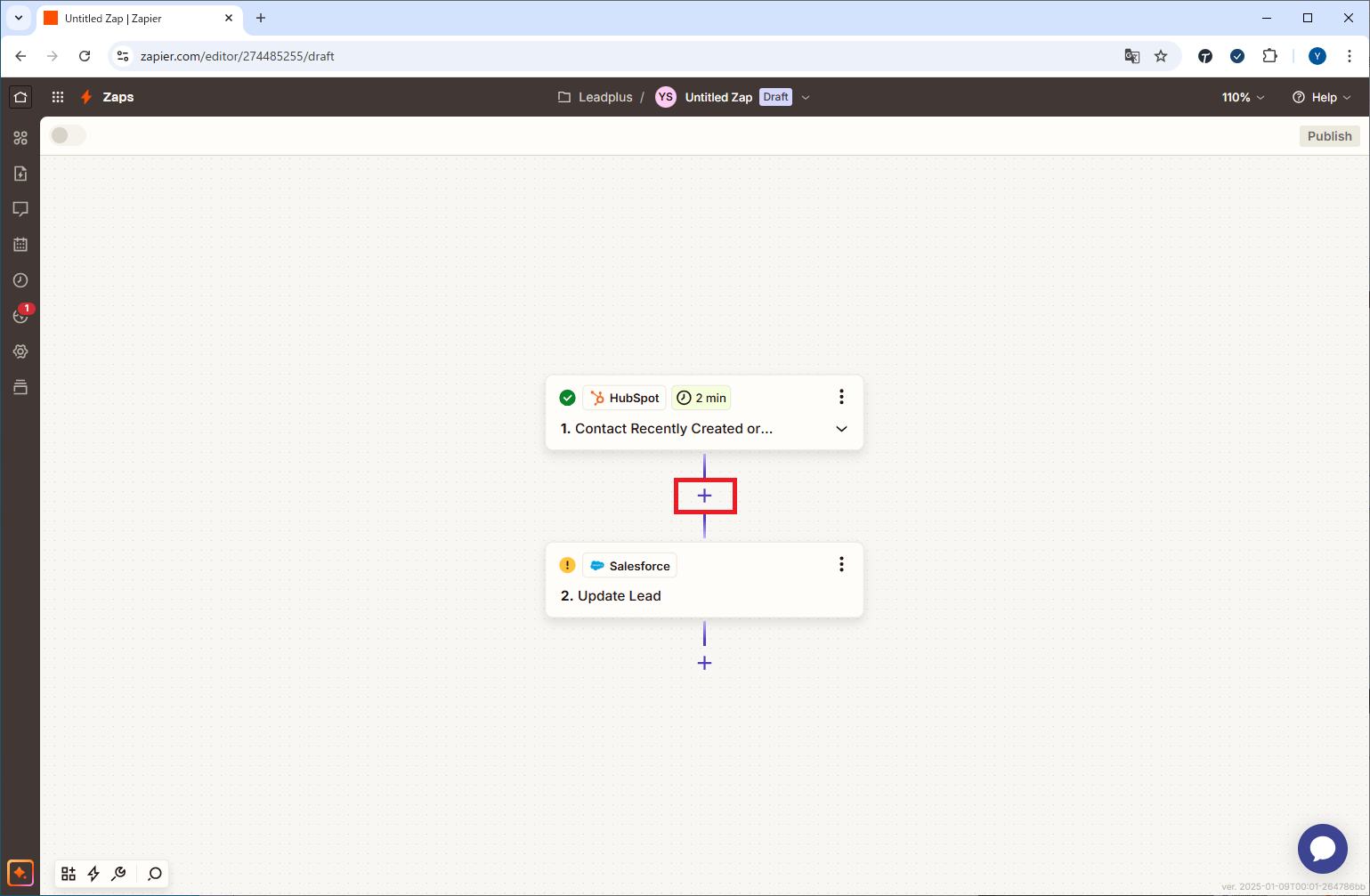
Task: Open Salesforce step three-dot menu
Action: tap(841, 564)
